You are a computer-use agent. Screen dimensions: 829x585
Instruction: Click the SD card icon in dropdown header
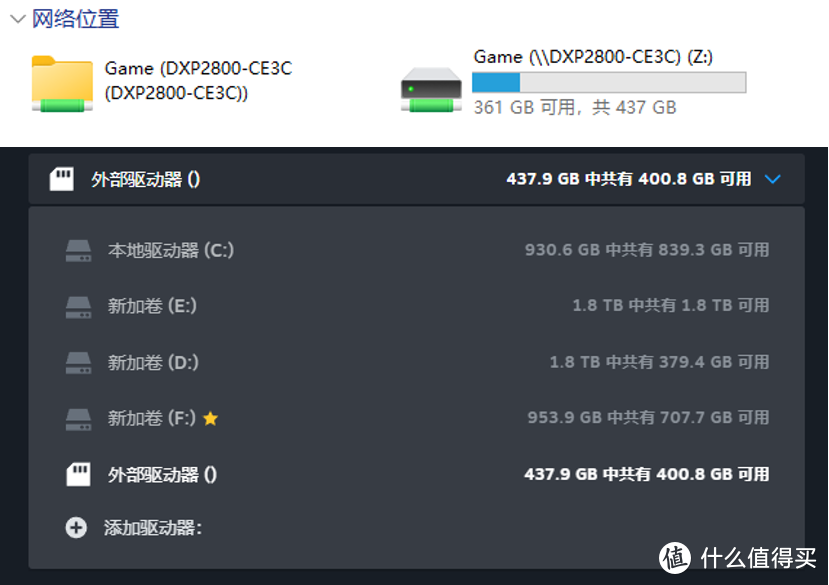[x=62, y=179]
